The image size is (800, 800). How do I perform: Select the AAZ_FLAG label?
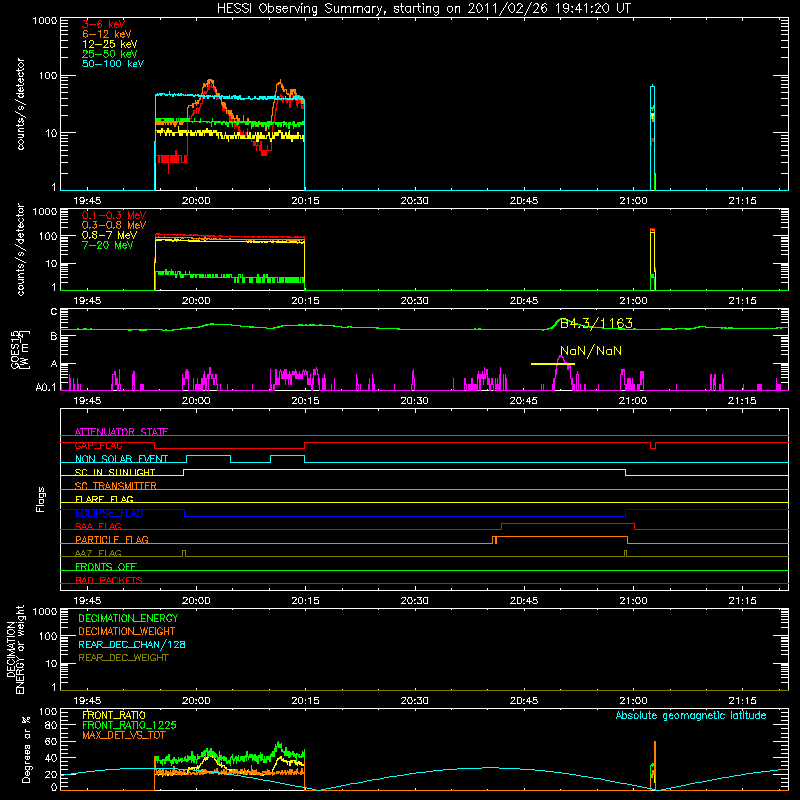point(98,554)
